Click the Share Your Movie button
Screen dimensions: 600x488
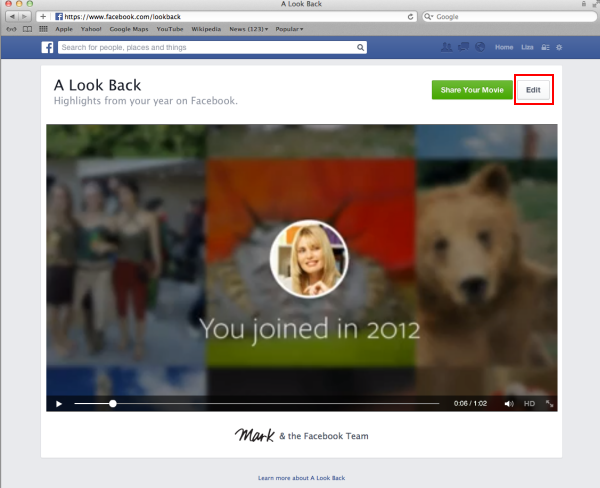(472, 90)
